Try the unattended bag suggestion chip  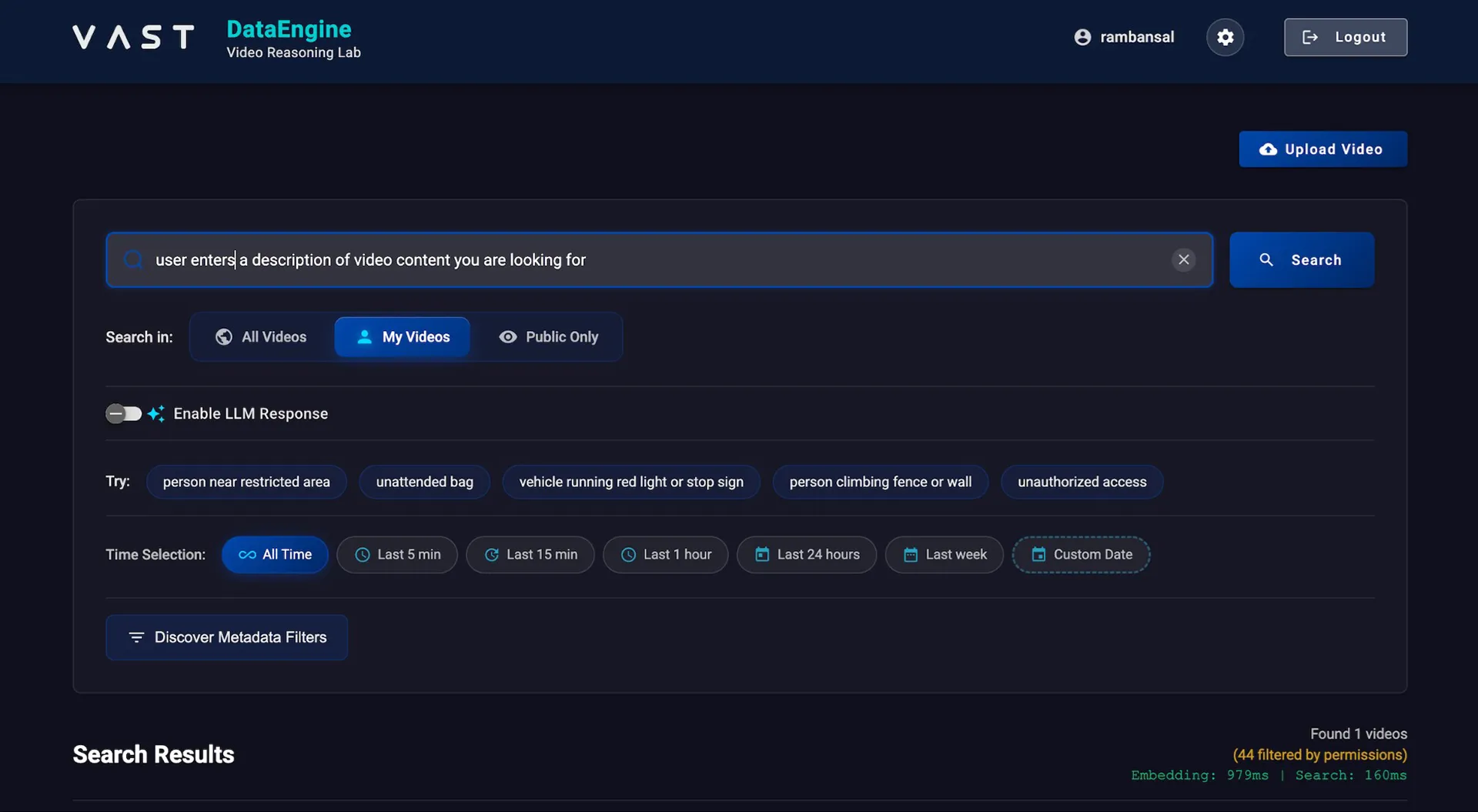pos(424,482)
